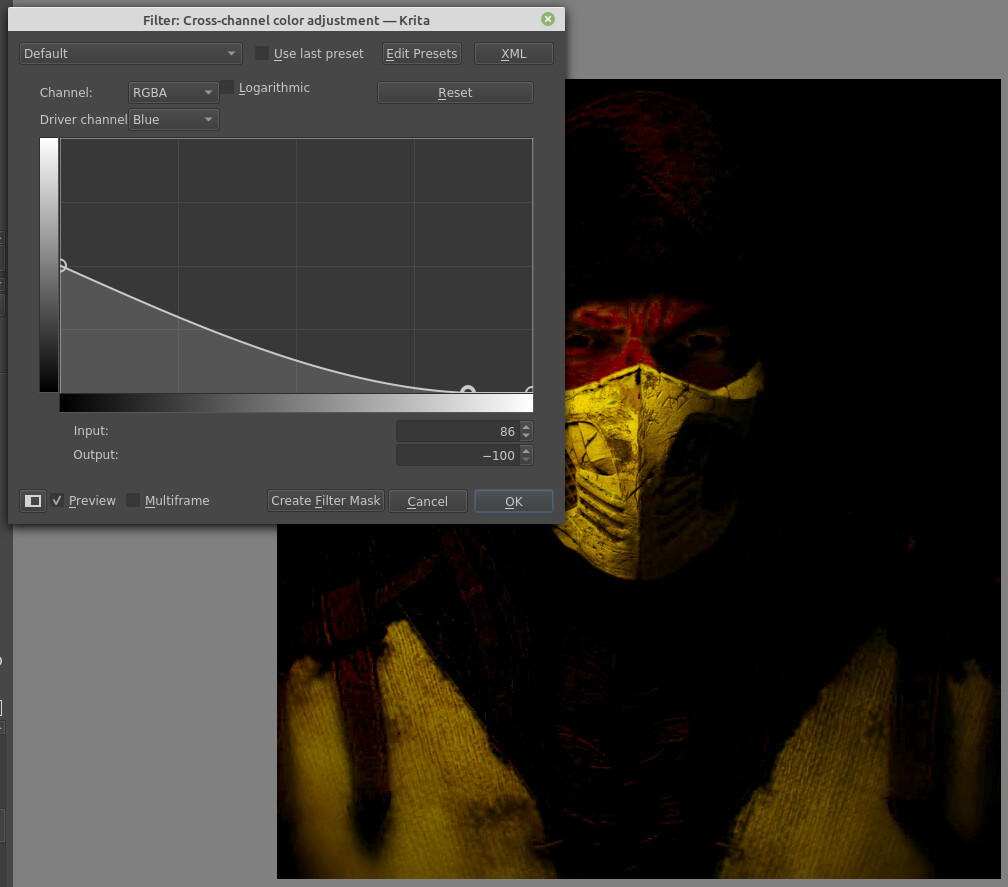1008x887 pixels.
Task: Expand the Driver channel Blue dropdown
Action: click(174, 120)
